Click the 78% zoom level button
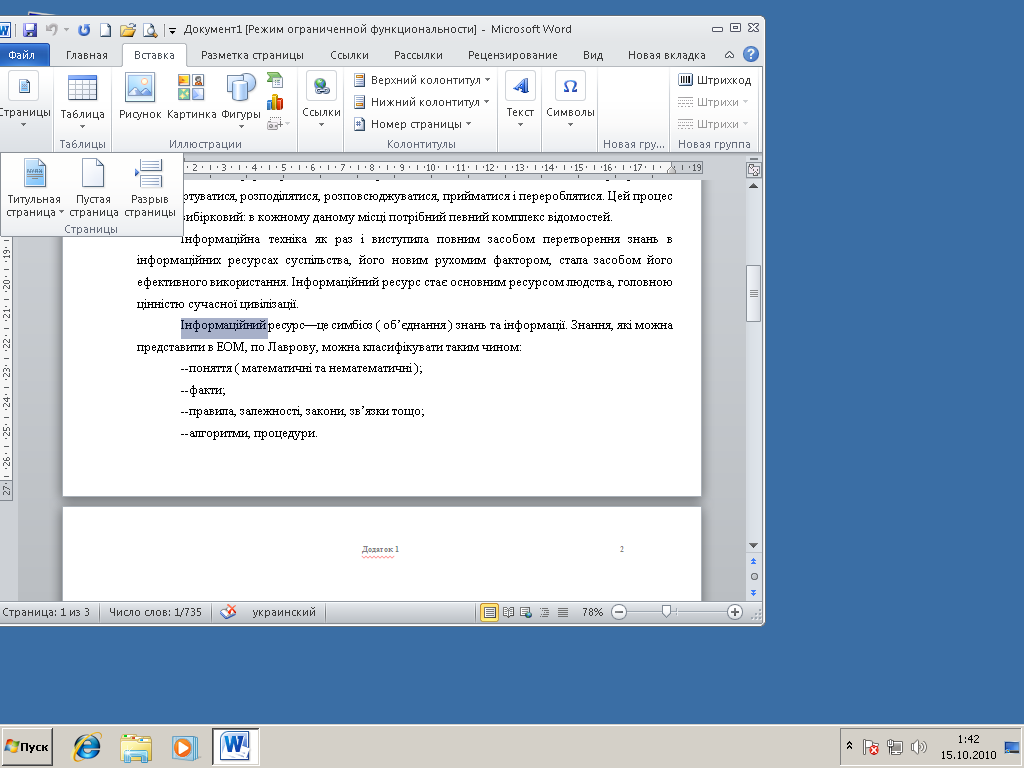The height and width of the screenshot is (768, 1024). (x=592, y=612)
